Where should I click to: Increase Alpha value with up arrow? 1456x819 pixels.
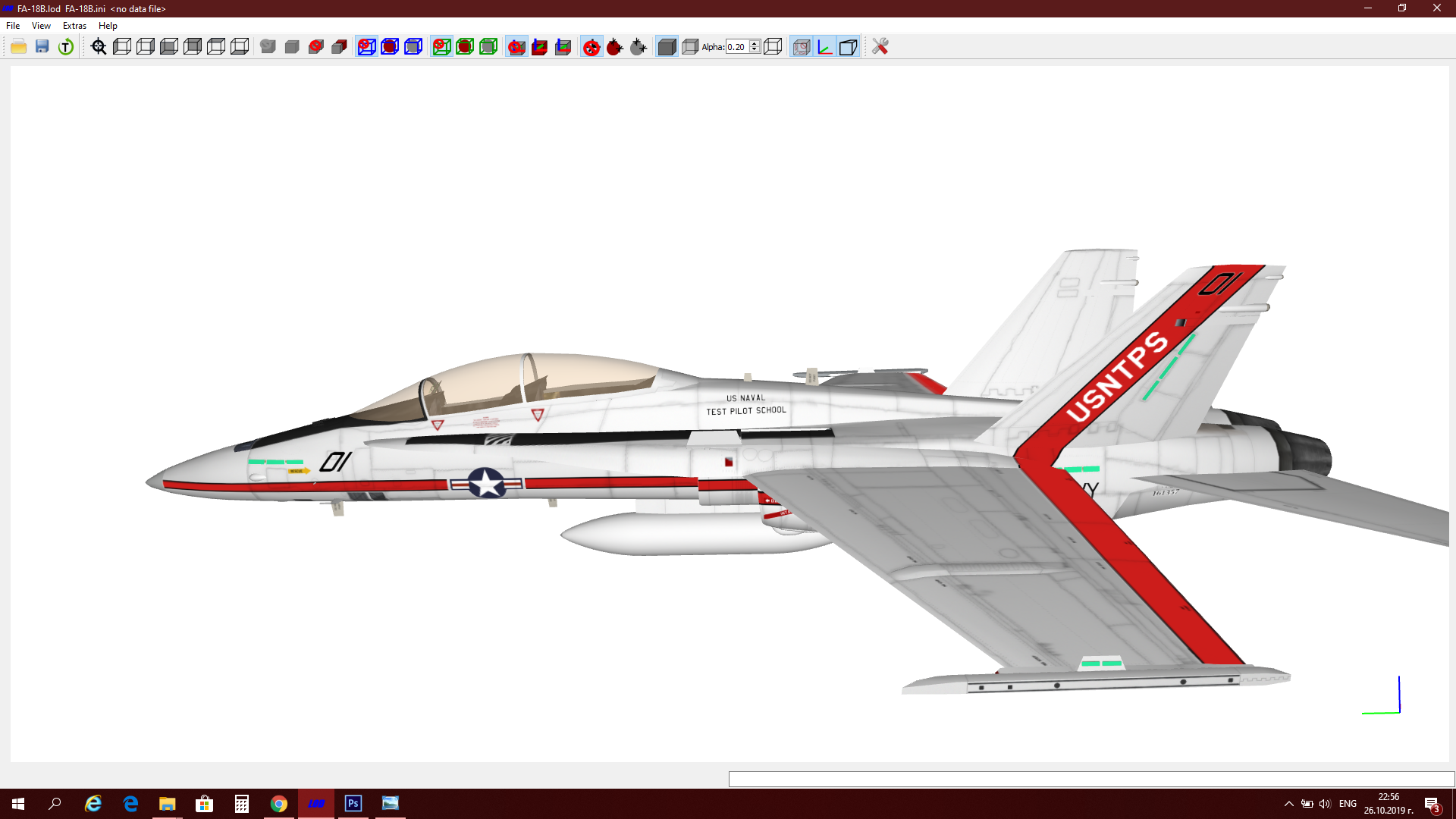[755, 43]
